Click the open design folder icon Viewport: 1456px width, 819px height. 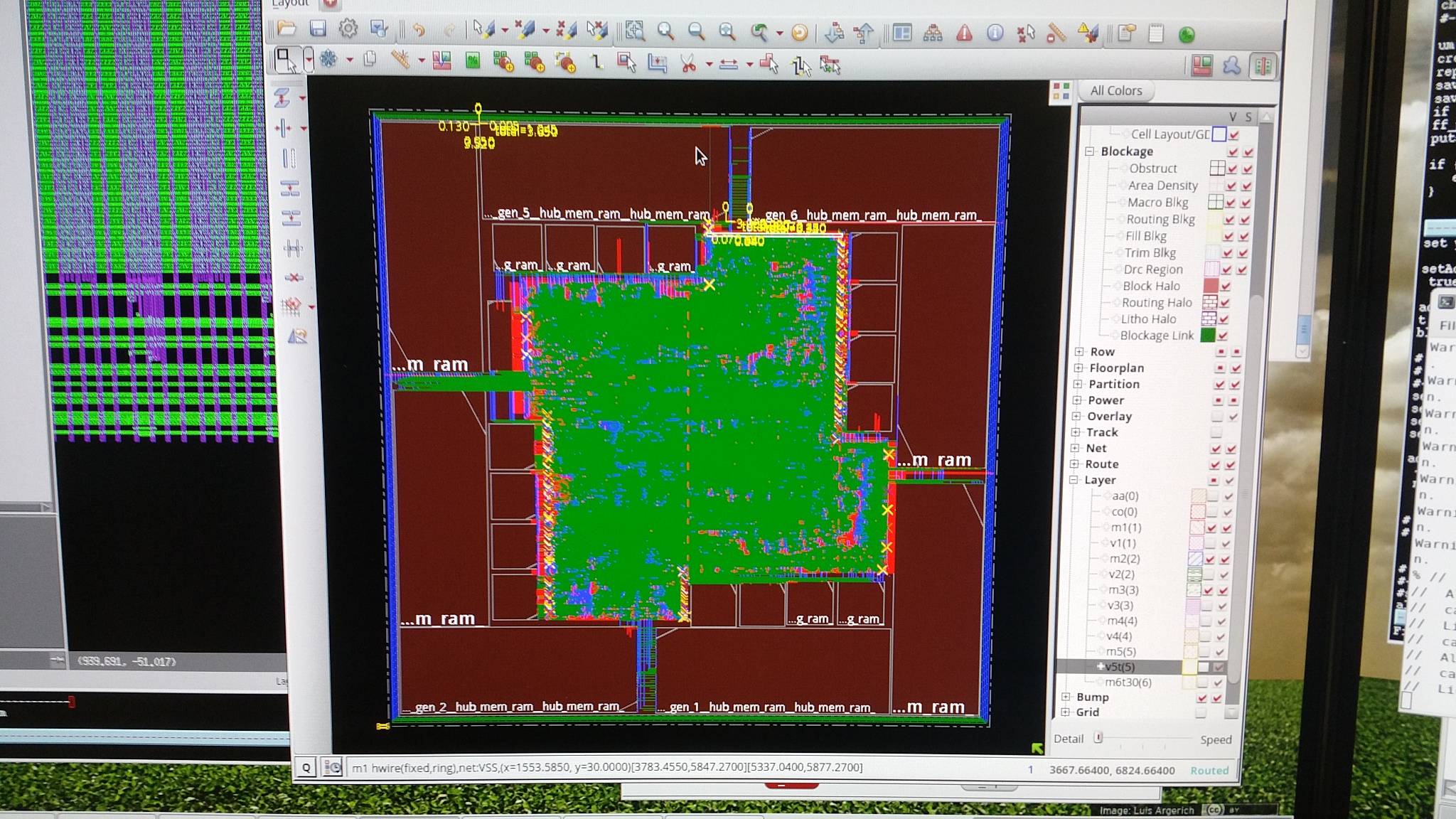coord(287,28)
